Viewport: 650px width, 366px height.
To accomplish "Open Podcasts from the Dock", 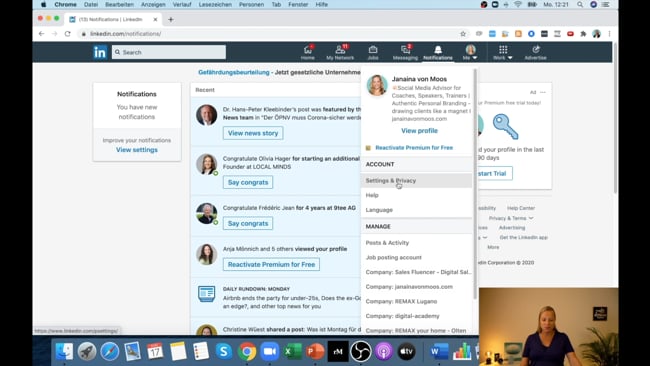I will [x=383, y=351].
